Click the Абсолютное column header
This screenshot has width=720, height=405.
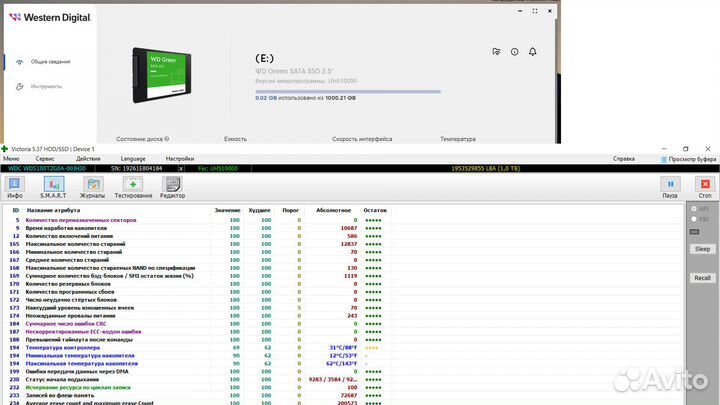[333, 210]
